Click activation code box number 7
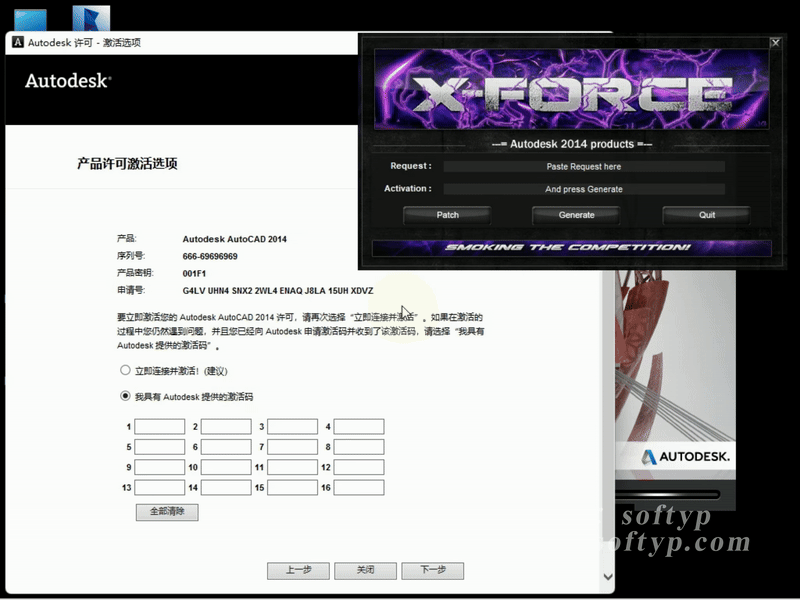This screenshot has width=800, height=600. [292, 447]
